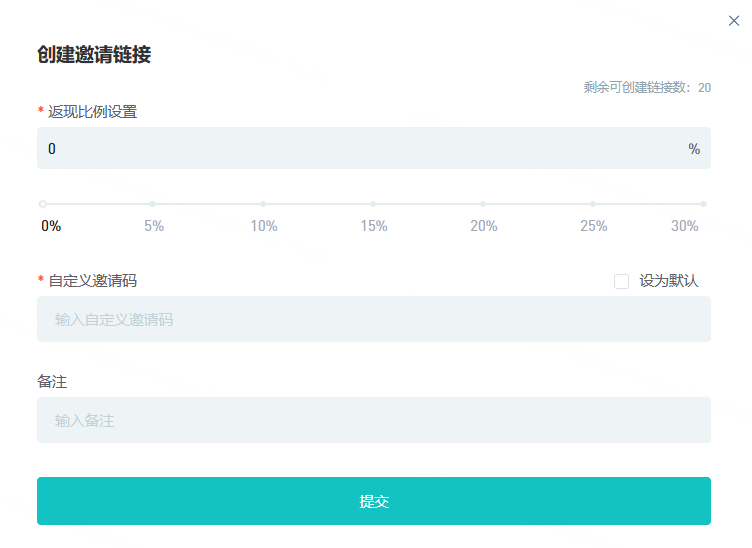Click the 创建邀请链接 dialog title
This screenshot has height=548, width=752.
[94, 55]
